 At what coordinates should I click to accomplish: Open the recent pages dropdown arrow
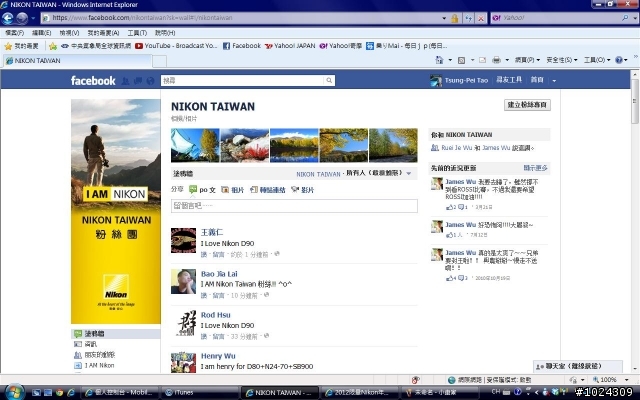point(33,18)
